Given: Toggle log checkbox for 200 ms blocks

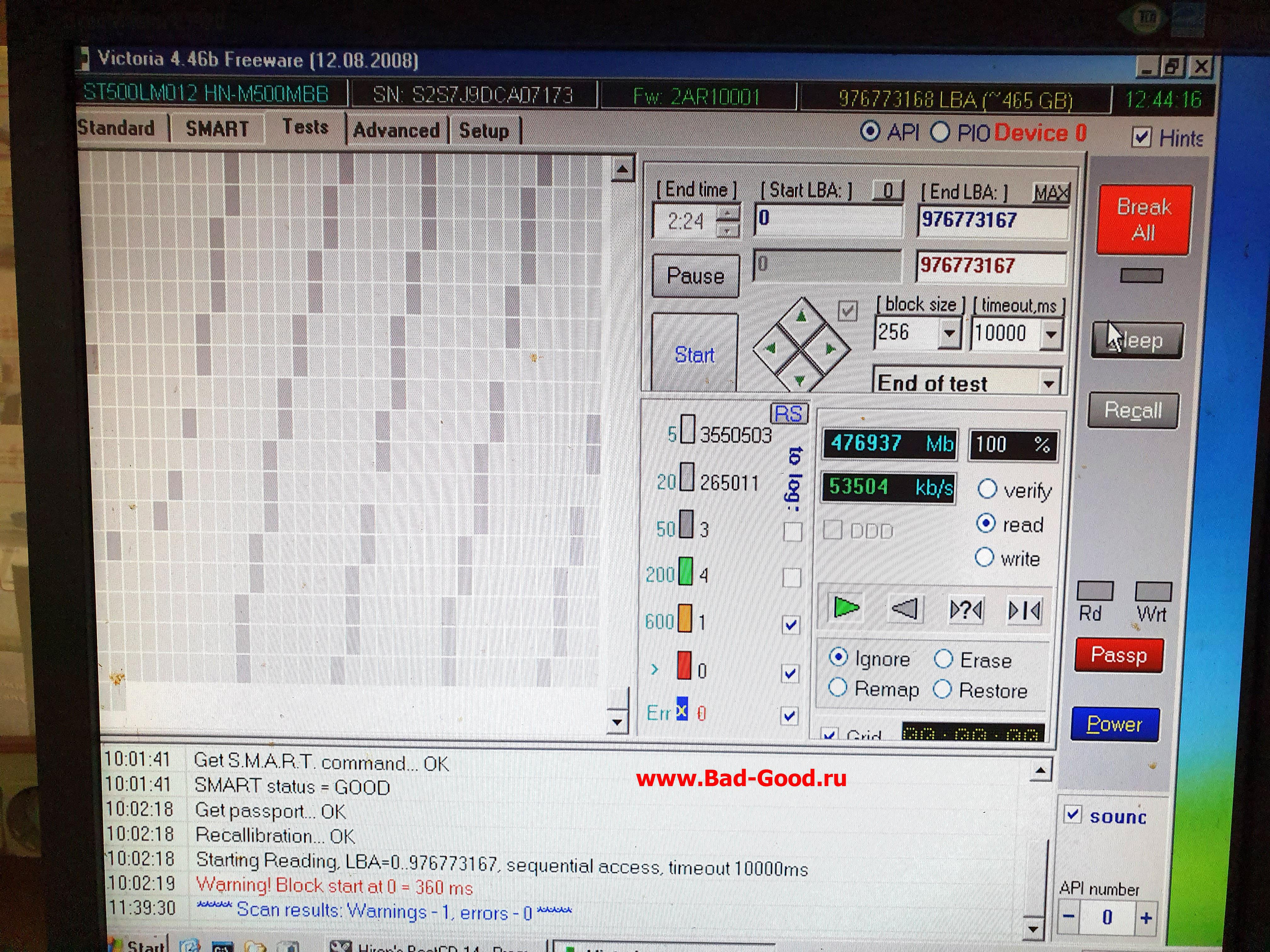Looking at the screenshot, I should pos(792,577).
